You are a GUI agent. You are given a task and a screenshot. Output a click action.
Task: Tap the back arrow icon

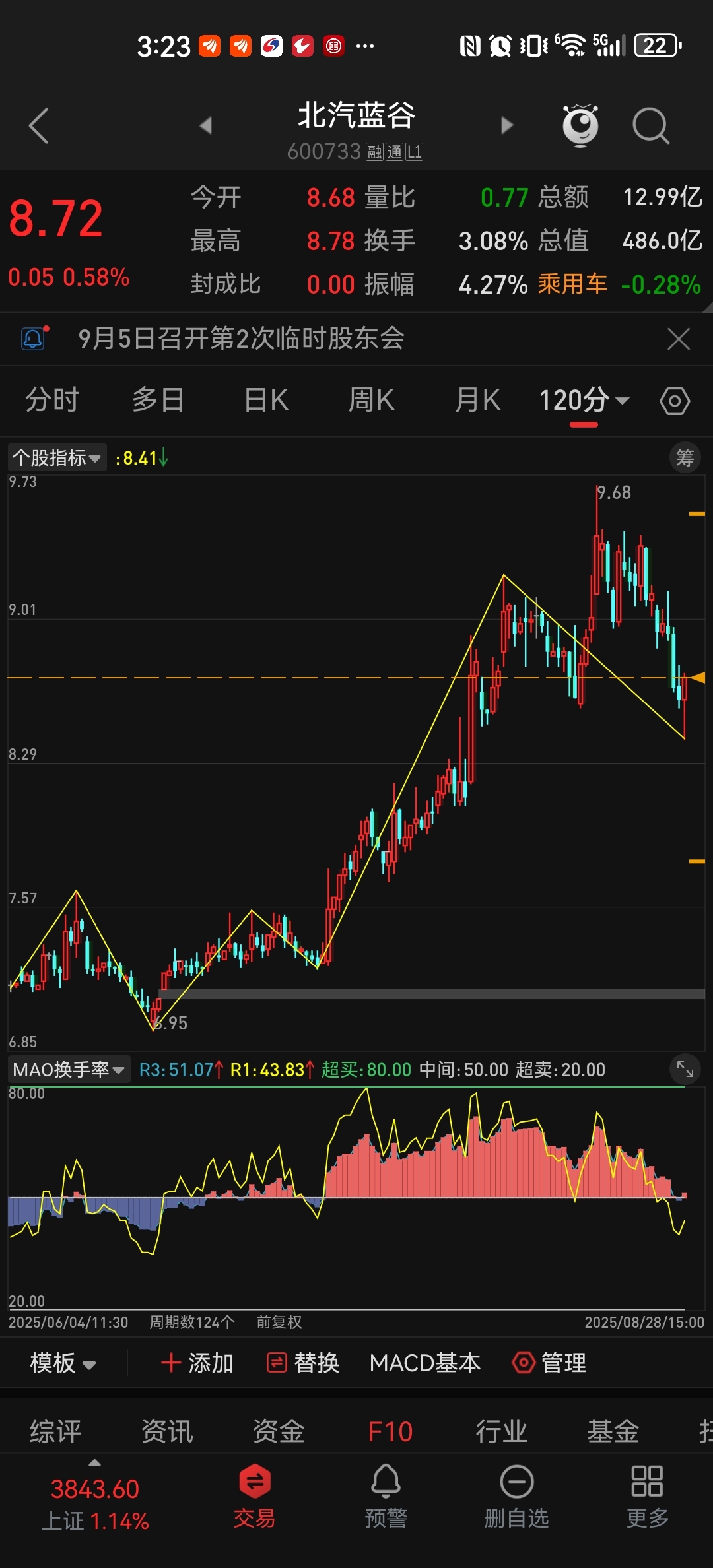click(39, 125)
